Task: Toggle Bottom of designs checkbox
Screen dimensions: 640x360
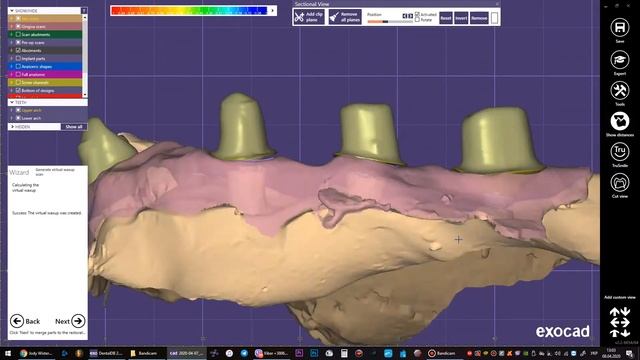Action: coord(18,90)
